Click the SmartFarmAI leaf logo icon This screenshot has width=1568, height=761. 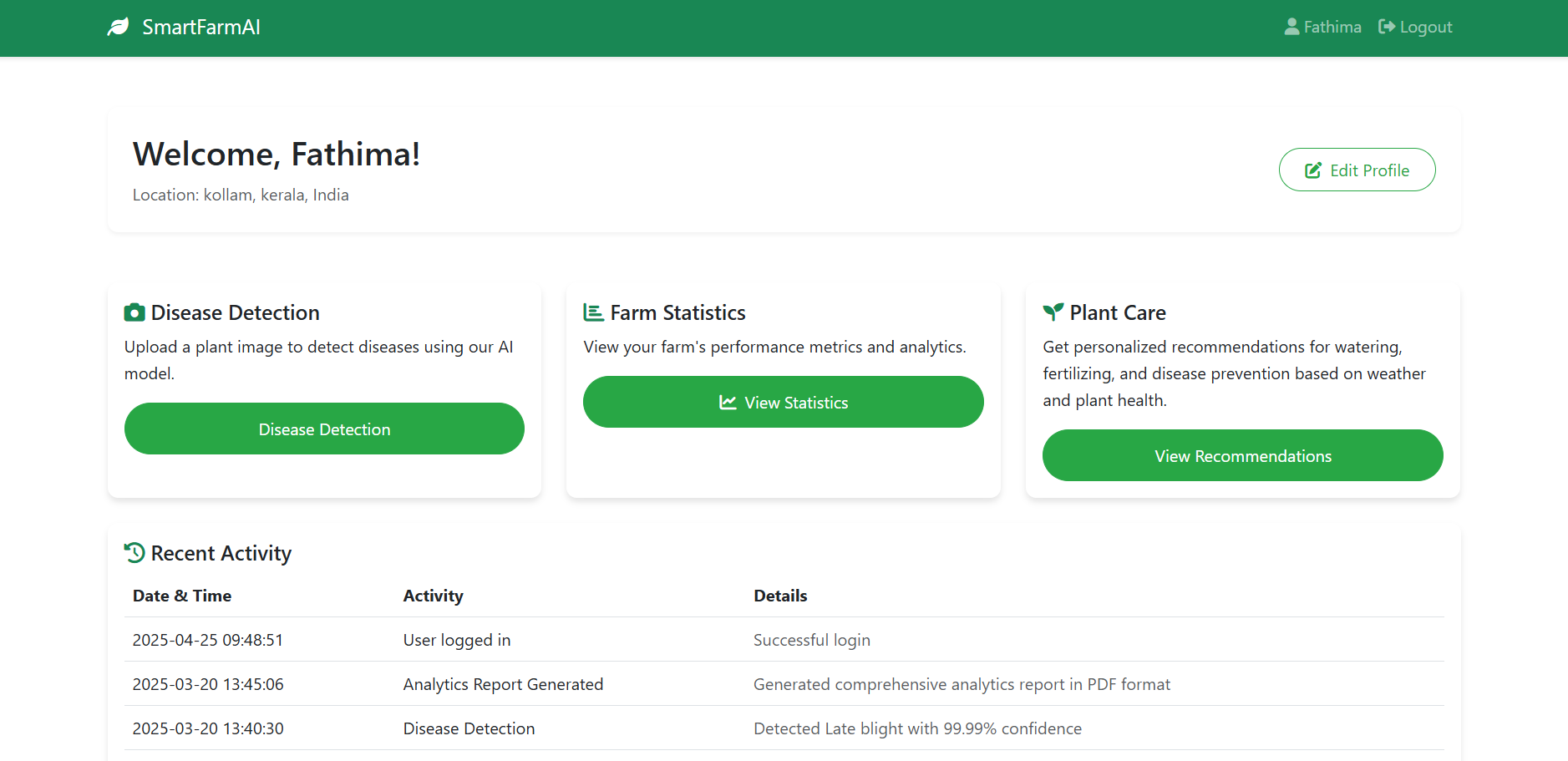(x=119, y=28)
